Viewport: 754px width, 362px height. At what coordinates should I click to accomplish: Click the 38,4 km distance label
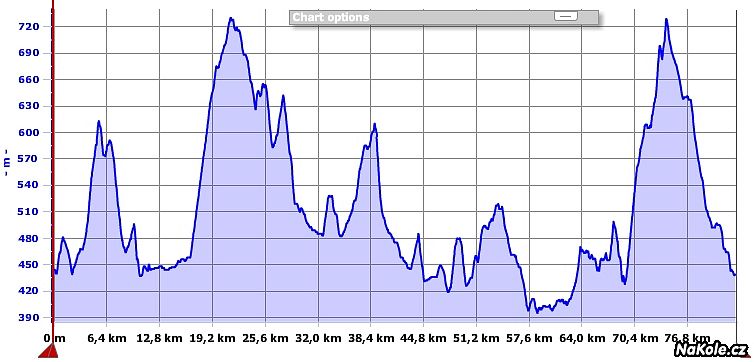(371, 338)
